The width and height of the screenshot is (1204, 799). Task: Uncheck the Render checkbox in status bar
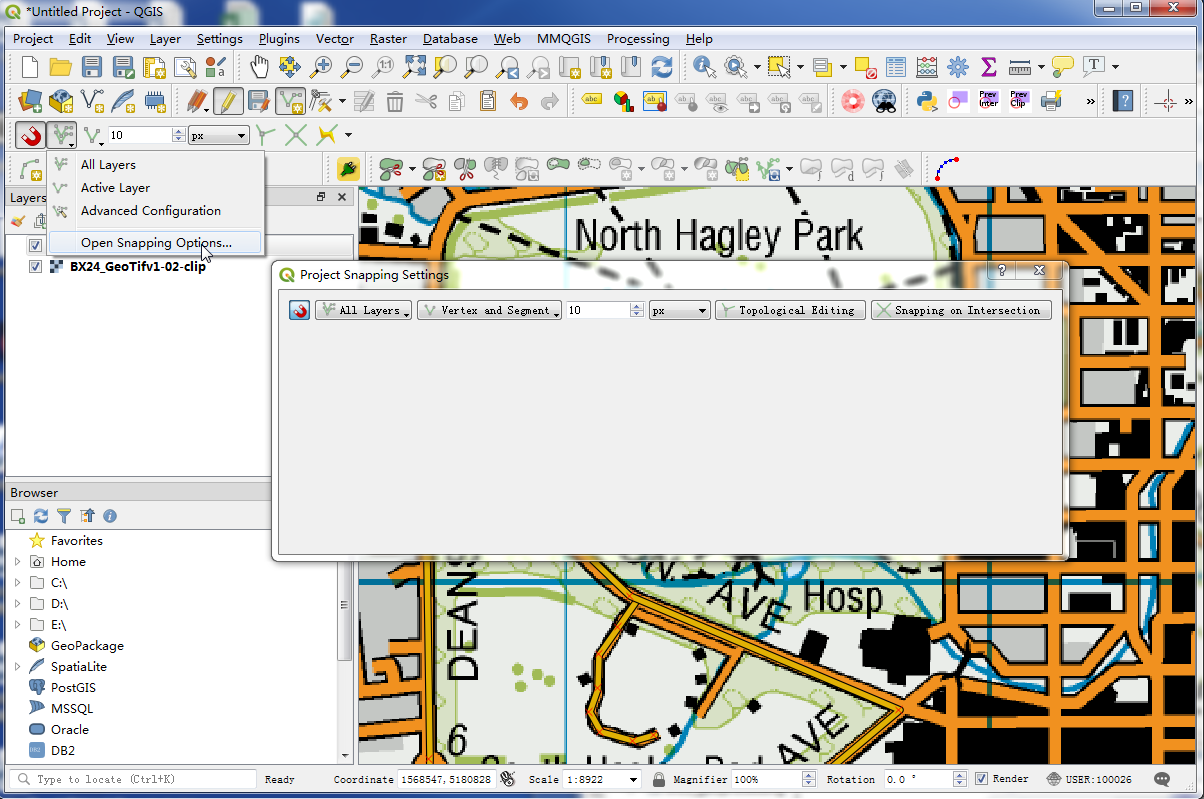pyautogui.click(x=981, y=779)
